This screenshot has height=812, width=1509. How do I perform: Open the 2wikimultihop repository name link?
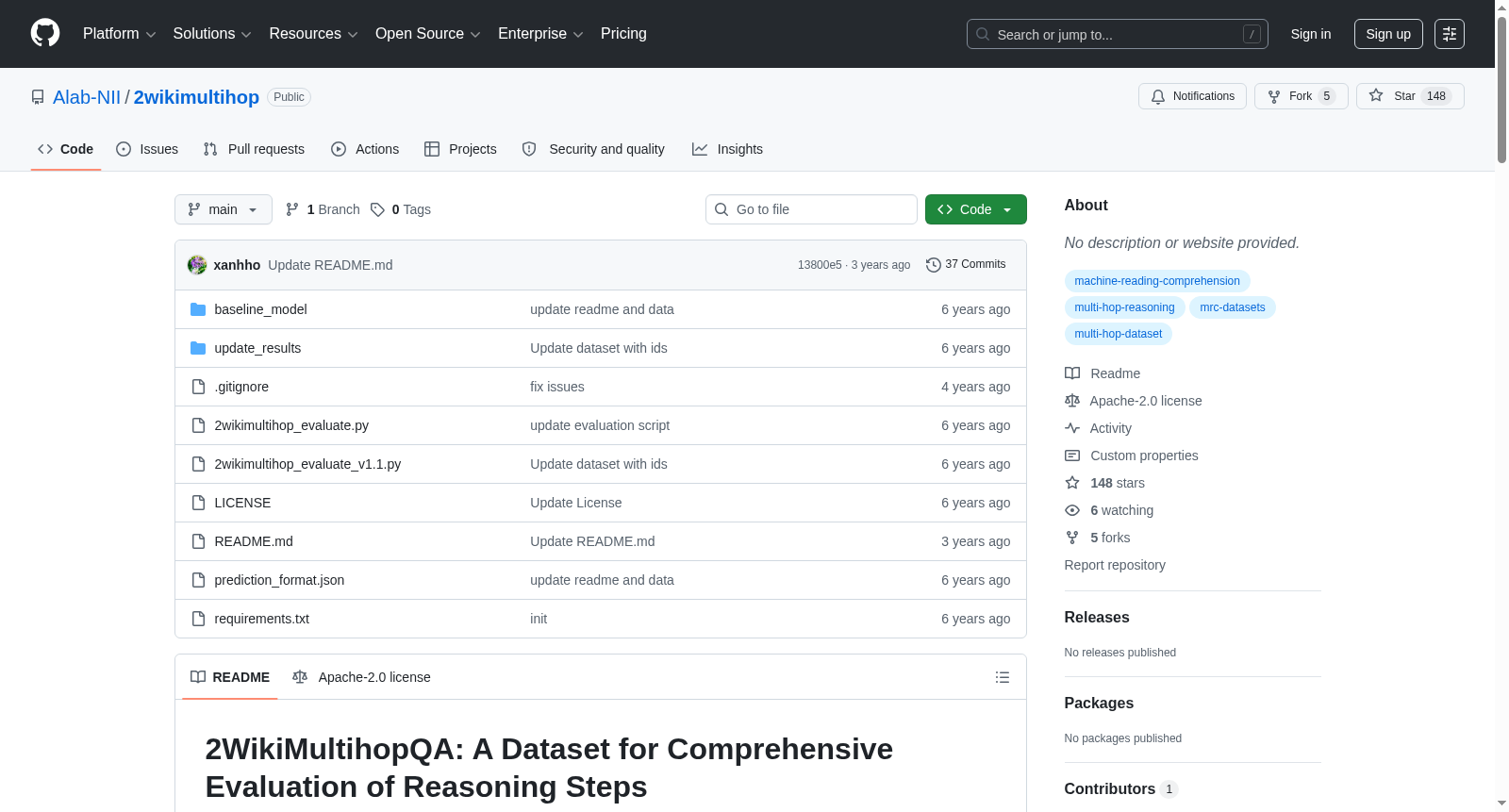[196, 97]
